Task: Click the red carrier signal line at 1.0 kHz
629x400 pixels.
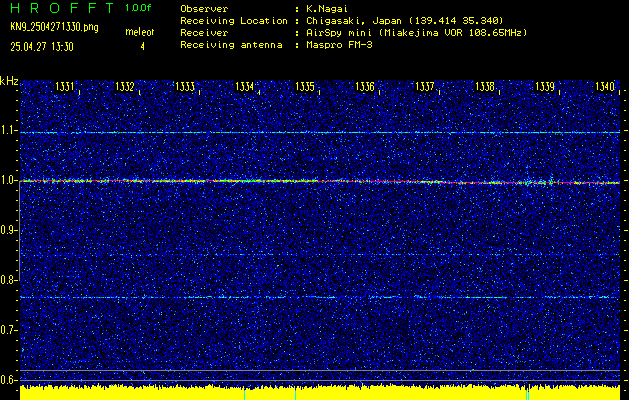Action: [320, 182]
